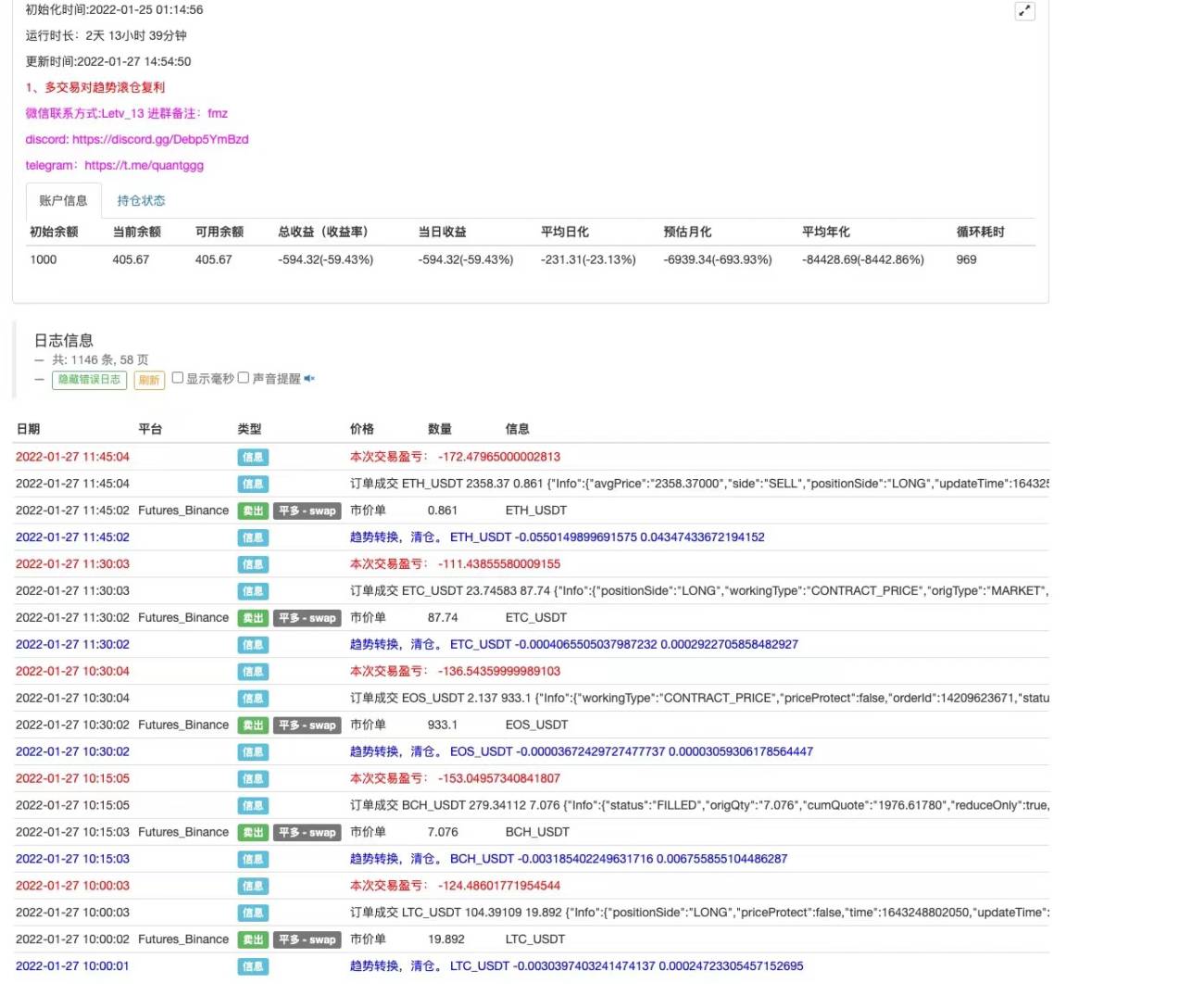Screen dimensions: 1204x984
Task: Click quantity 87.74 in ETC_USDT row
Action: coord(443,618)
